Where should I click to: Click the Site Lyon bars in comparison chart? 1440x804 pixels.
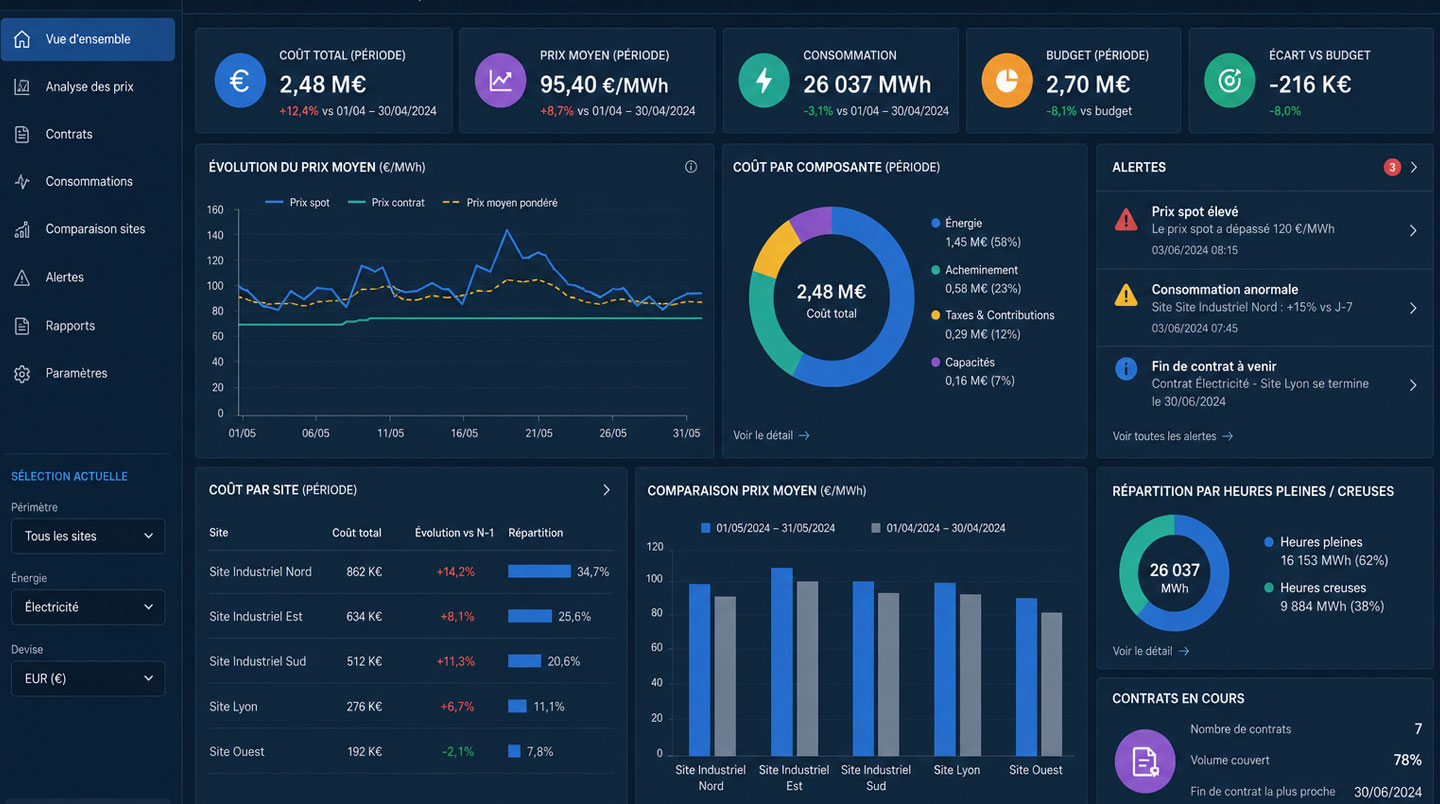957,668
